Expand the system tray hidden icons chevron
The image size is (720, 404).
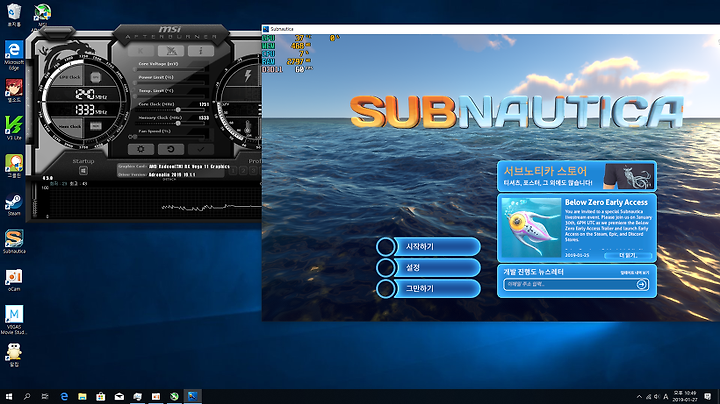point(639,397)
